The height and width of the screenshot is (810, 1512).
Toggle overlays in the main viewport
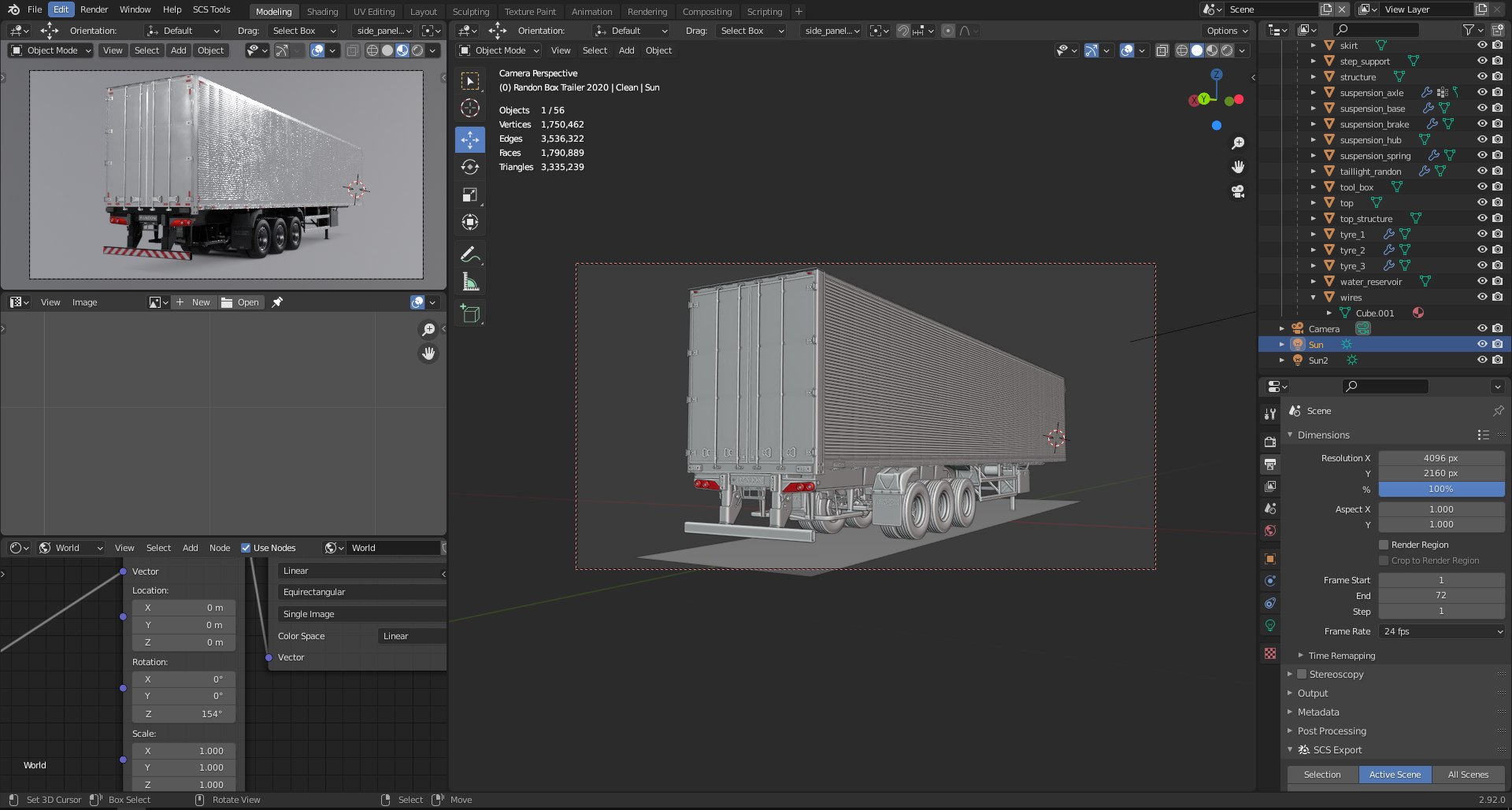[x=1127, y=50]
